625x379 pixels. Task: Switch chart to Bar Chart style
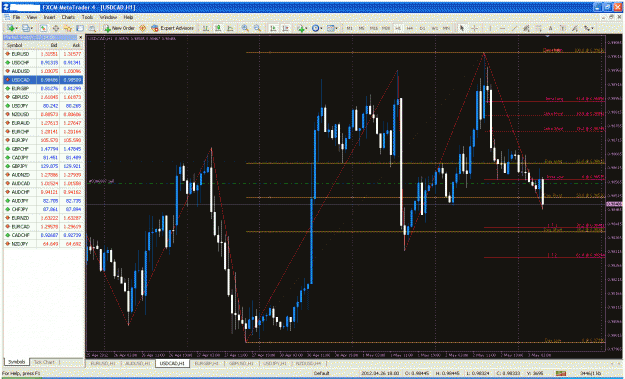tap(206, 28)
